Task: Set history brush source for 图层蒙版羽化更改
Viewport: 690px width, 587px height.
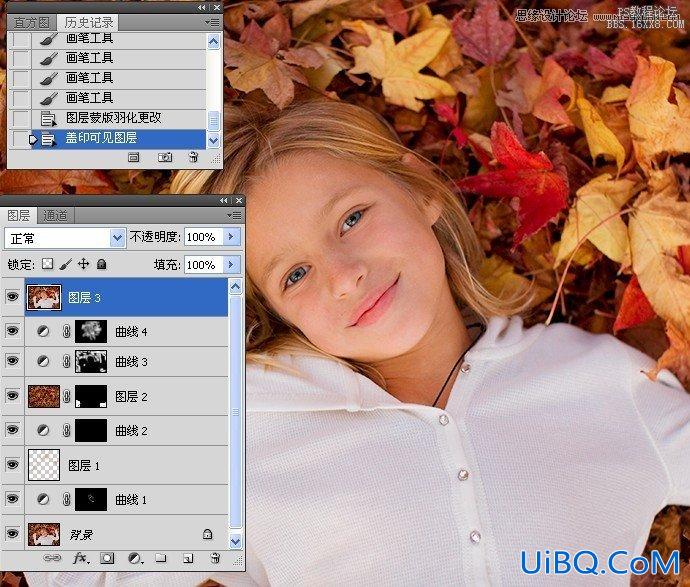Action: [20, 118]
